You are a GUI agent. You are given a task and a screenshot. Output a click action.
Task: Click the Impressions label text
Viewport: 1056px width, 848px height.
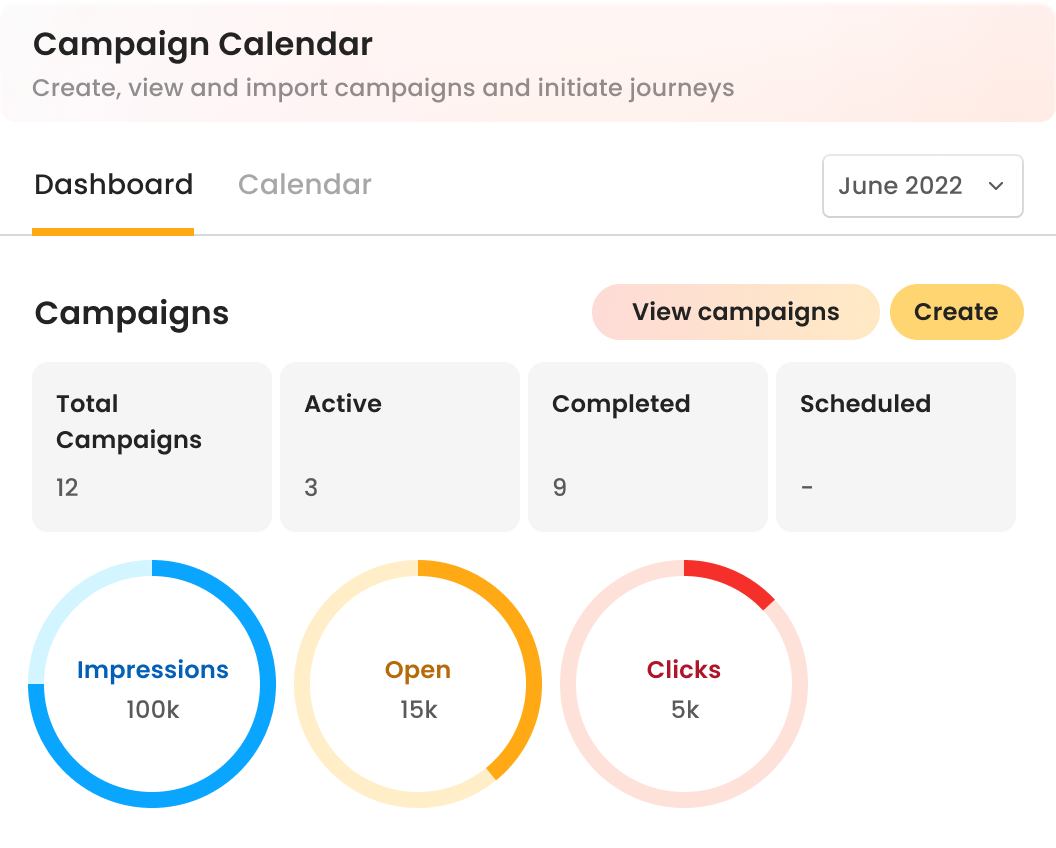tap(152, 670)
